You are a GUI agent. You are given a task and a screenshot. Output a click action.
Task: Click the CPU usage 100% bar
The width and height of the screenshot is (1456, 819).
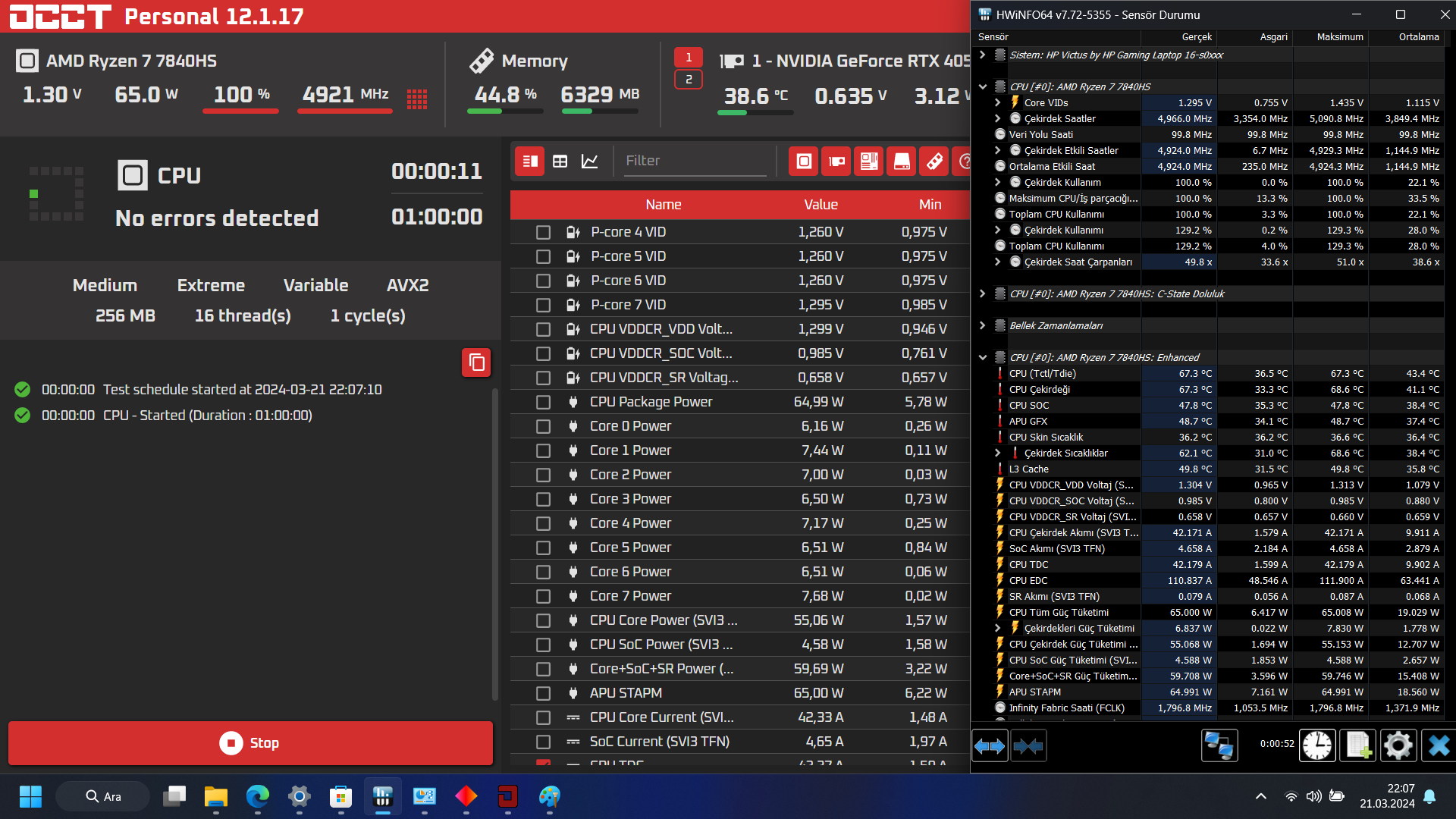[241, 111]
